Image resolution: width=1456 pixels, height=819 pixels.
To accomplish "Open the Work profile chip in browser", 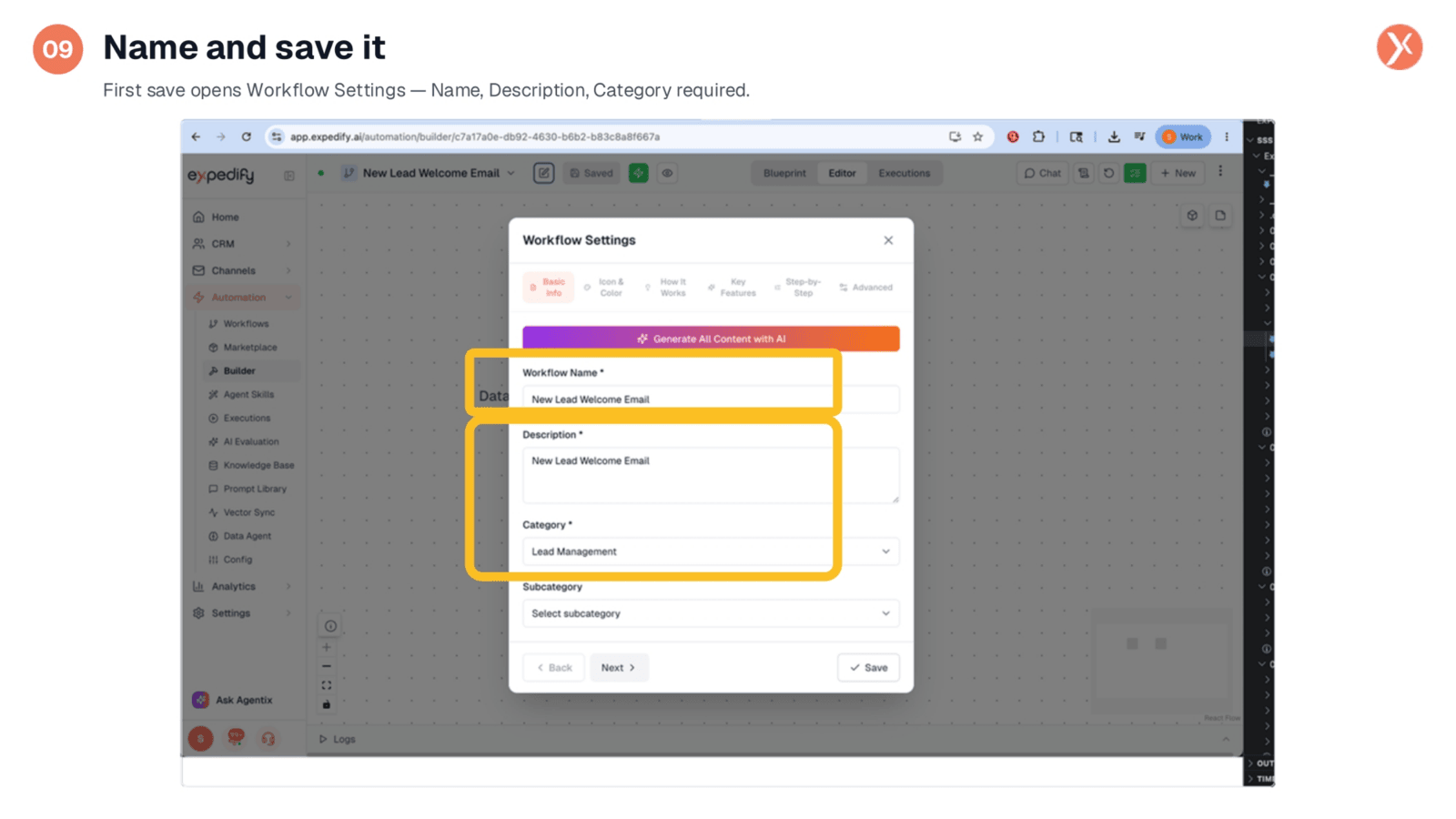I will (x=1183, y=136).
